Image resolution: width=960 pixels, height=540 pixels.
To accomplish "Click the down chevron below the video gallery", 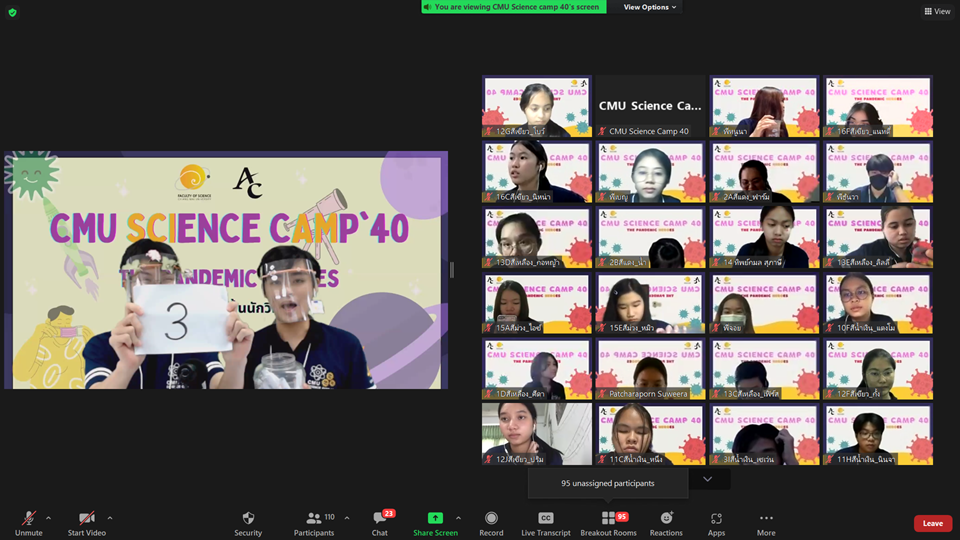I will [708, 480].
